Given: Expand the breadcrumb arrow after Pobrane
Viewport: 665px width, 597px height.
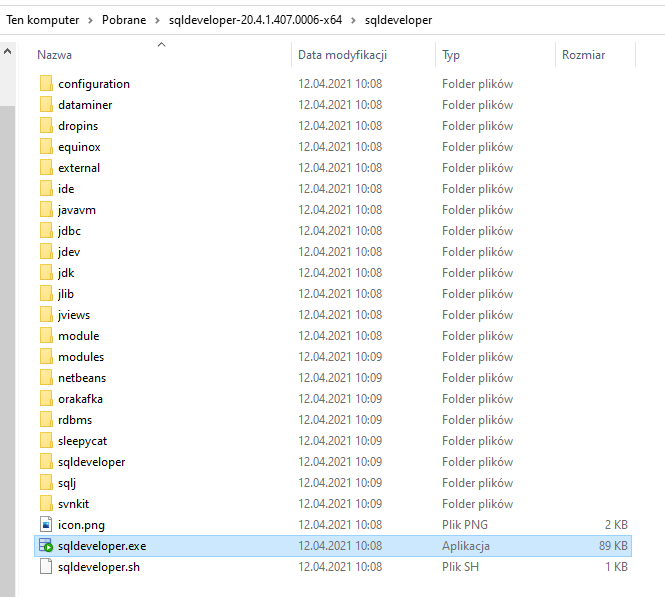Looking at the screenshot, I should 159,20.
